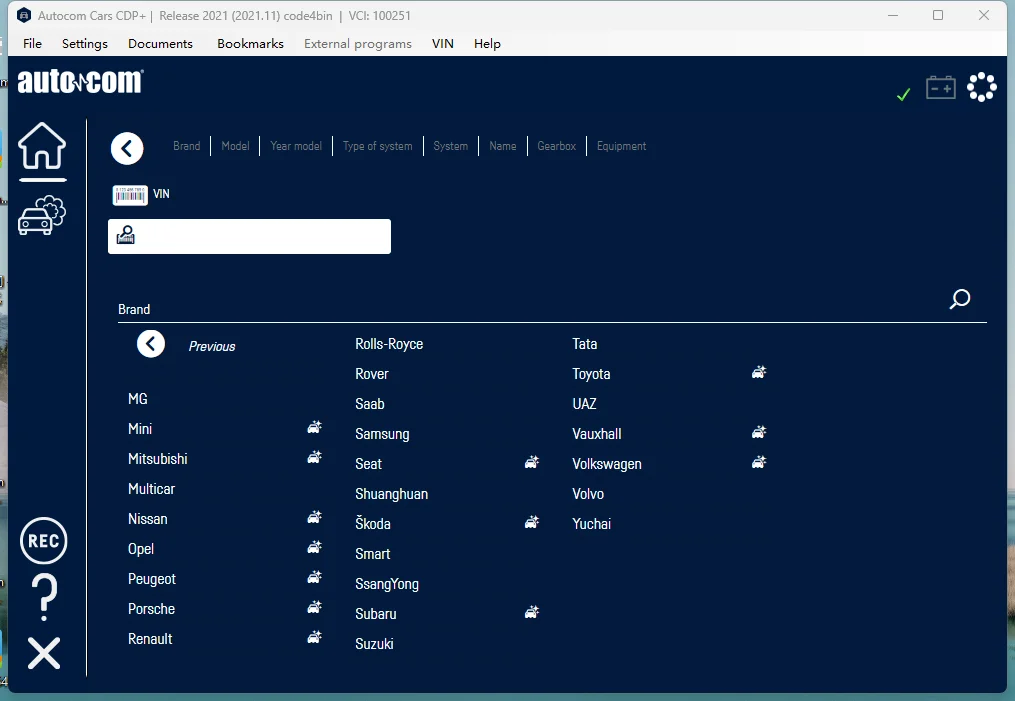Select the Shuanghuan brand
Viewport: 1015px width, 701px height.
click(392, 494)
